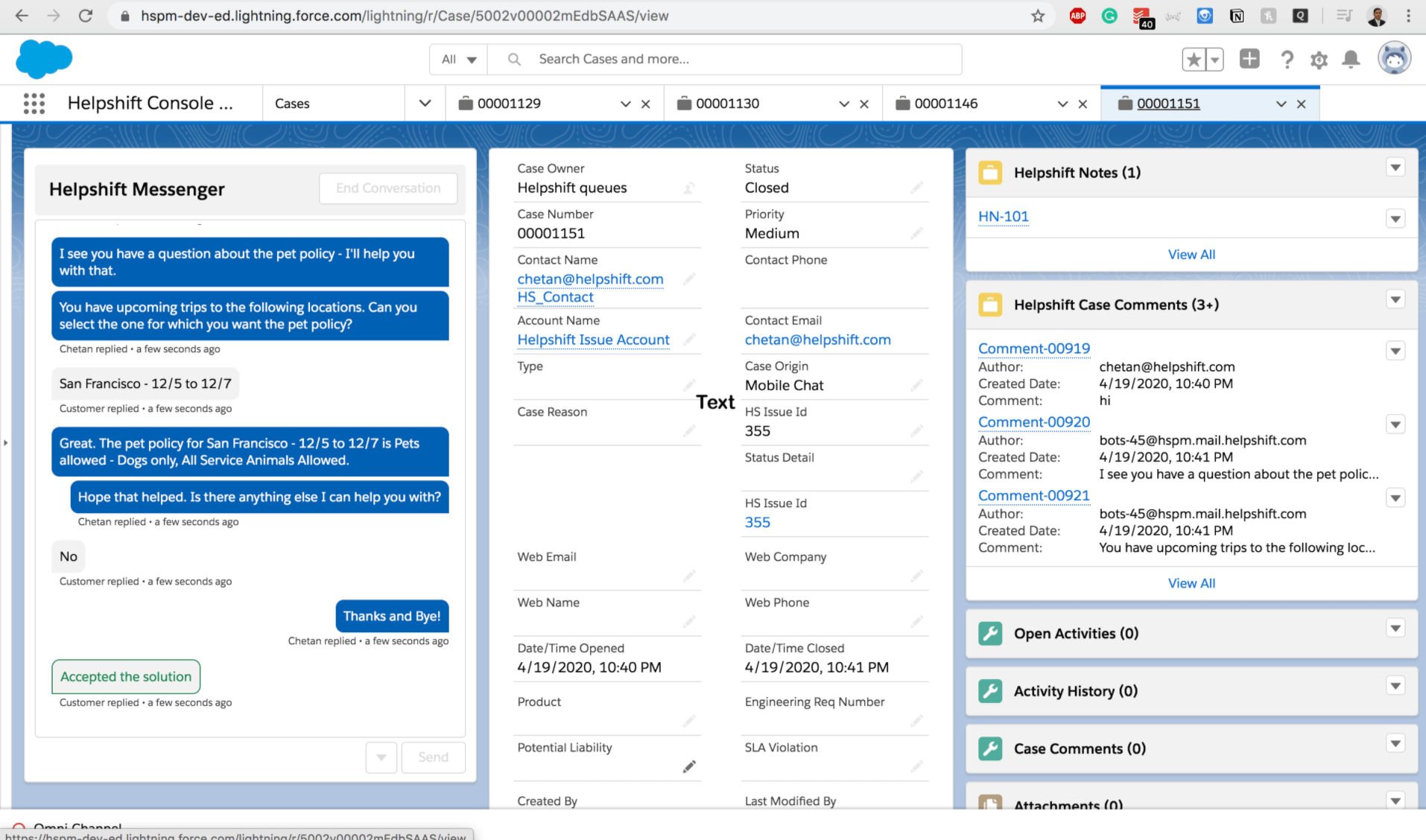Click the Activity History wrench icon
Image resolution: width=1426 pixels, height=840 pixels.
[990, 691]
